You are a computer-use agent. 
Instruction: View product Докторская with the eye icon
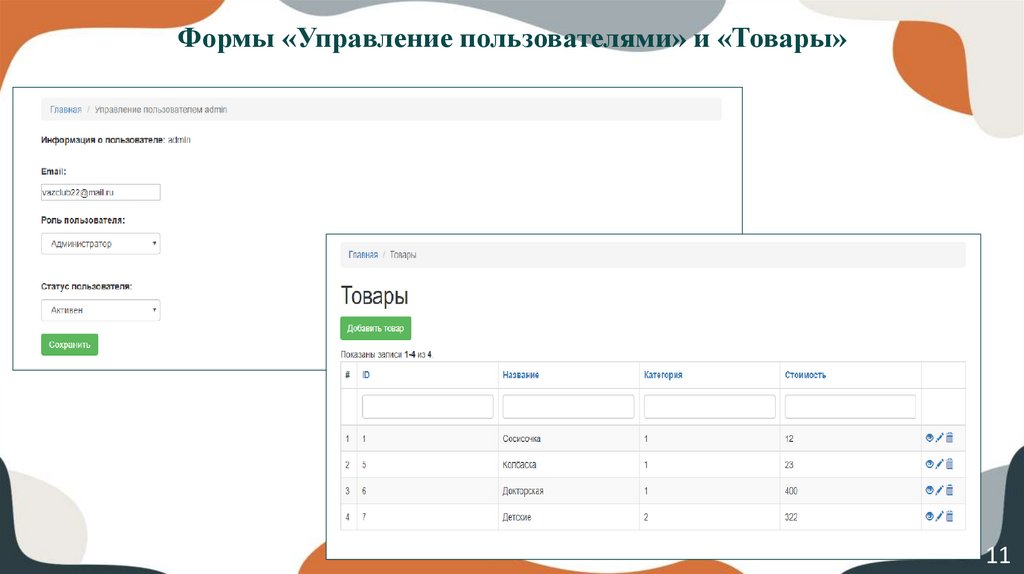[929, 490]
